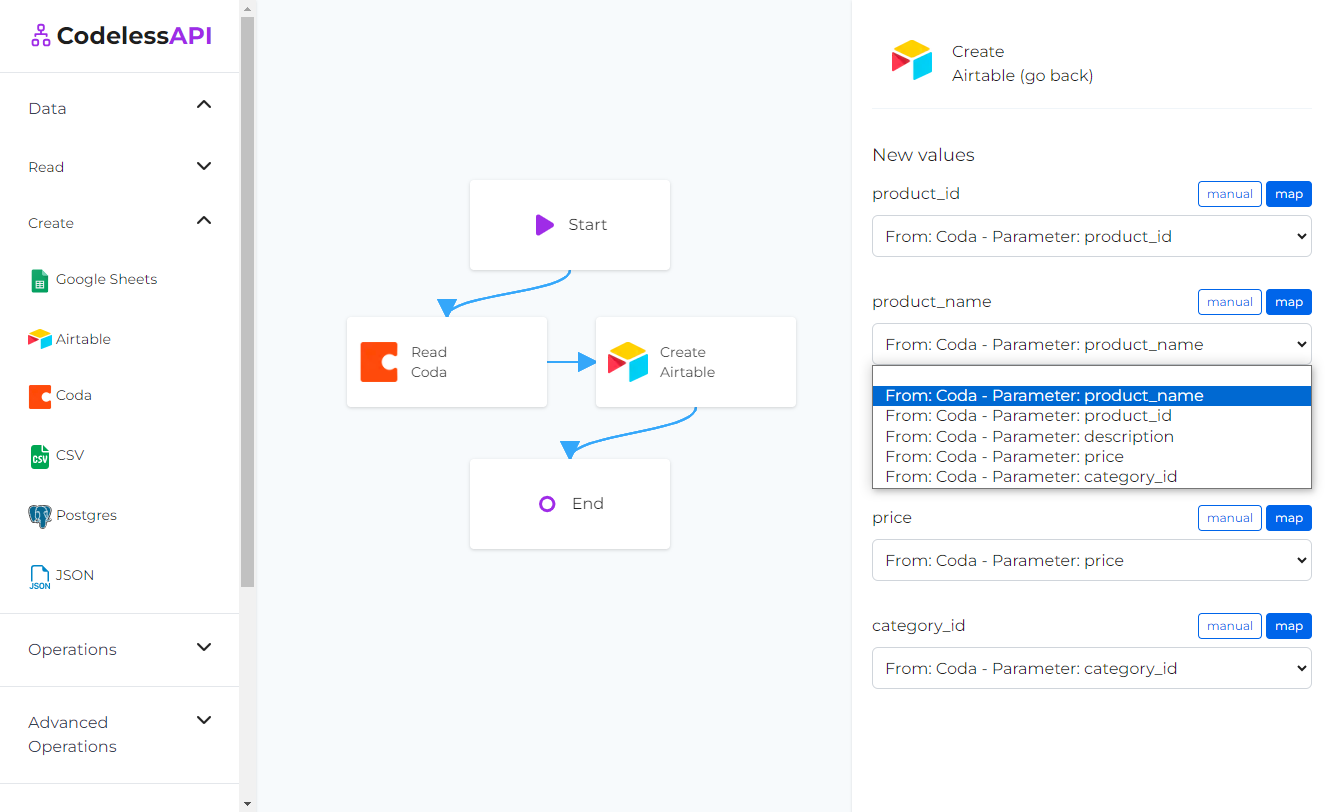Image resolution: width=1332 pixels, height=812 pixels.
Task: Select the CSV file icon
Action: point(39,456)
